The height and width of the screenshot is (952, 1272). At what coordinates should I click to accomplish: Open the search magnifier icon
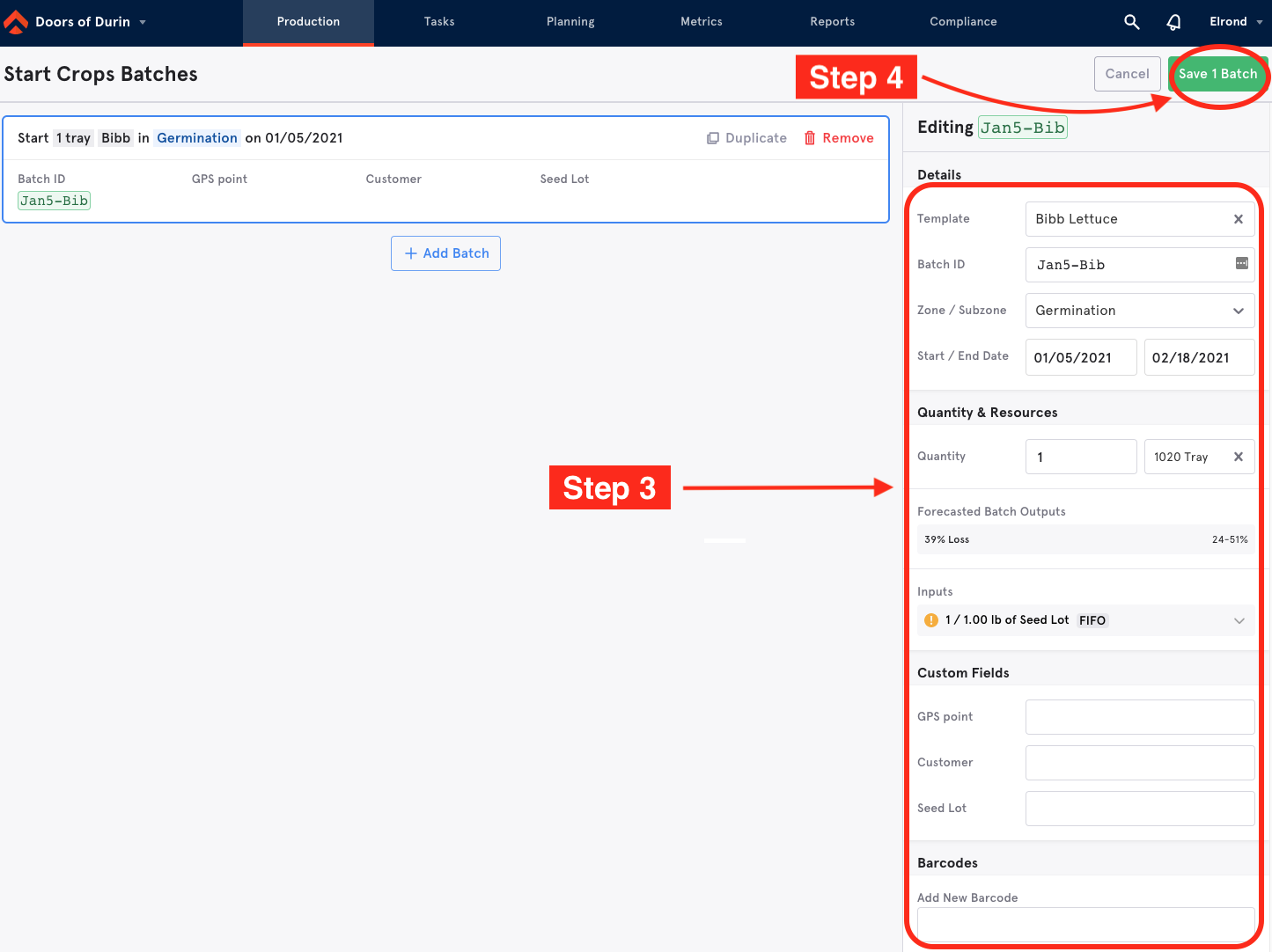[1132, 22]
